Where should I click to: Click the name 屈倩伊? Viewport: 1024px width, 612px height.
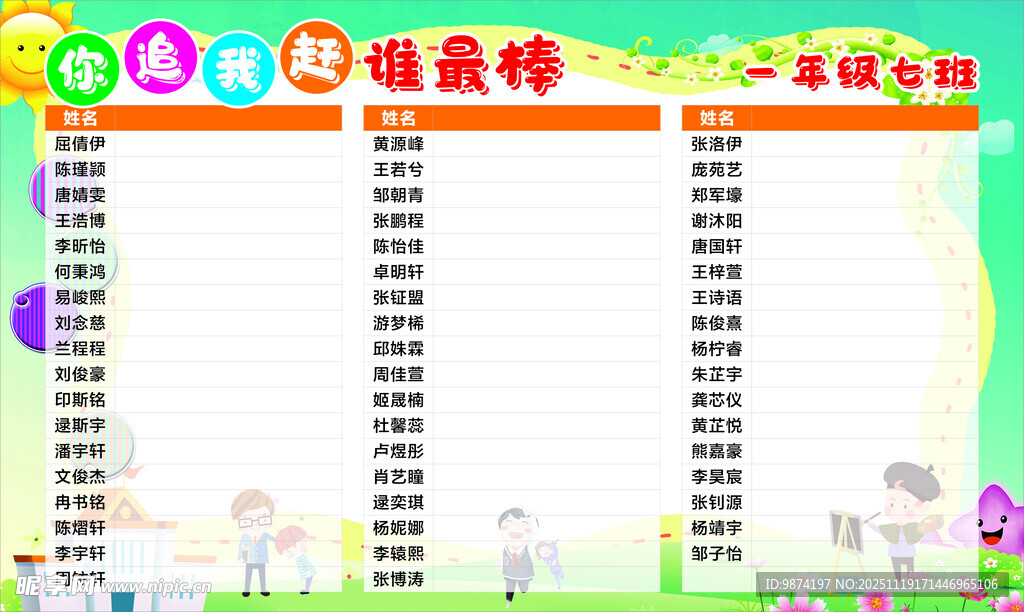80,144
